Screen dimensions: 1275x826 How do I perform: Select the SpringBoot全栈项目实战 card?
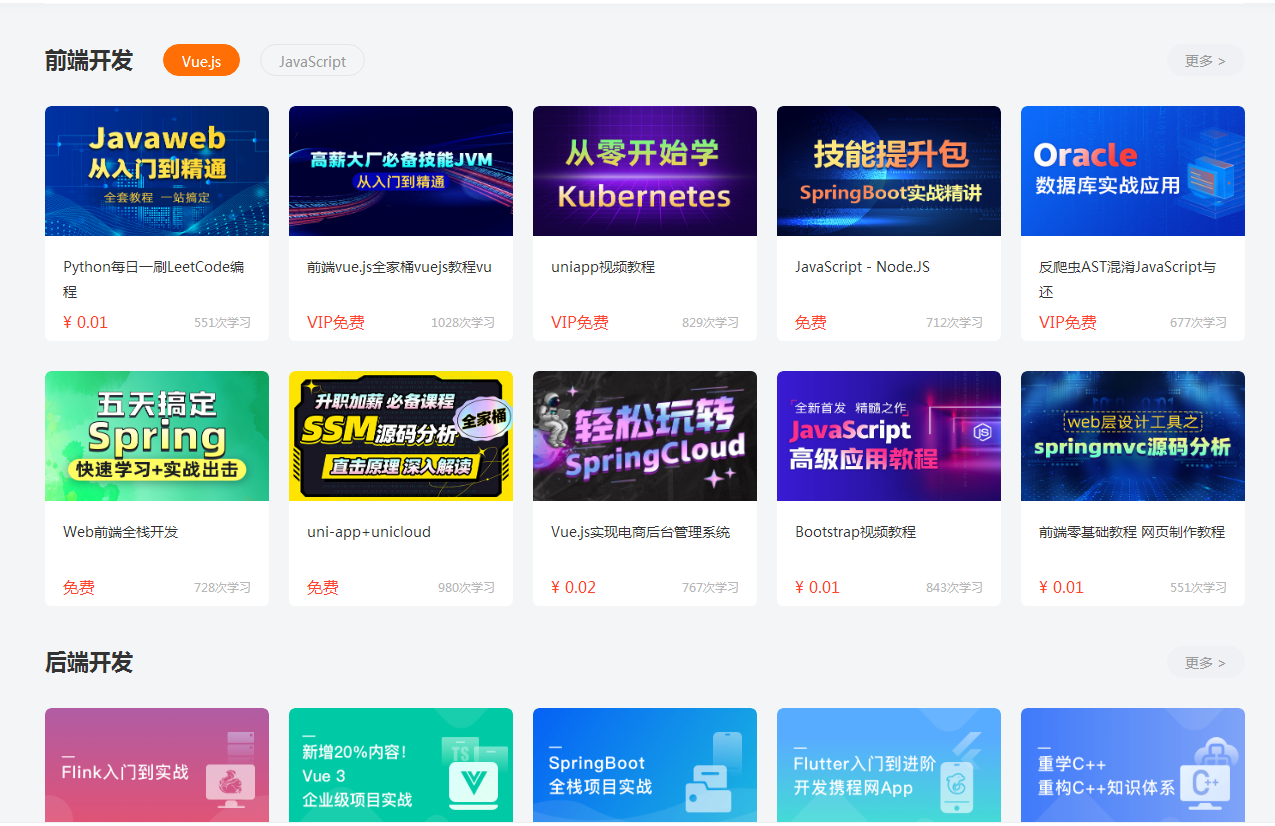(x=645, y=765)
